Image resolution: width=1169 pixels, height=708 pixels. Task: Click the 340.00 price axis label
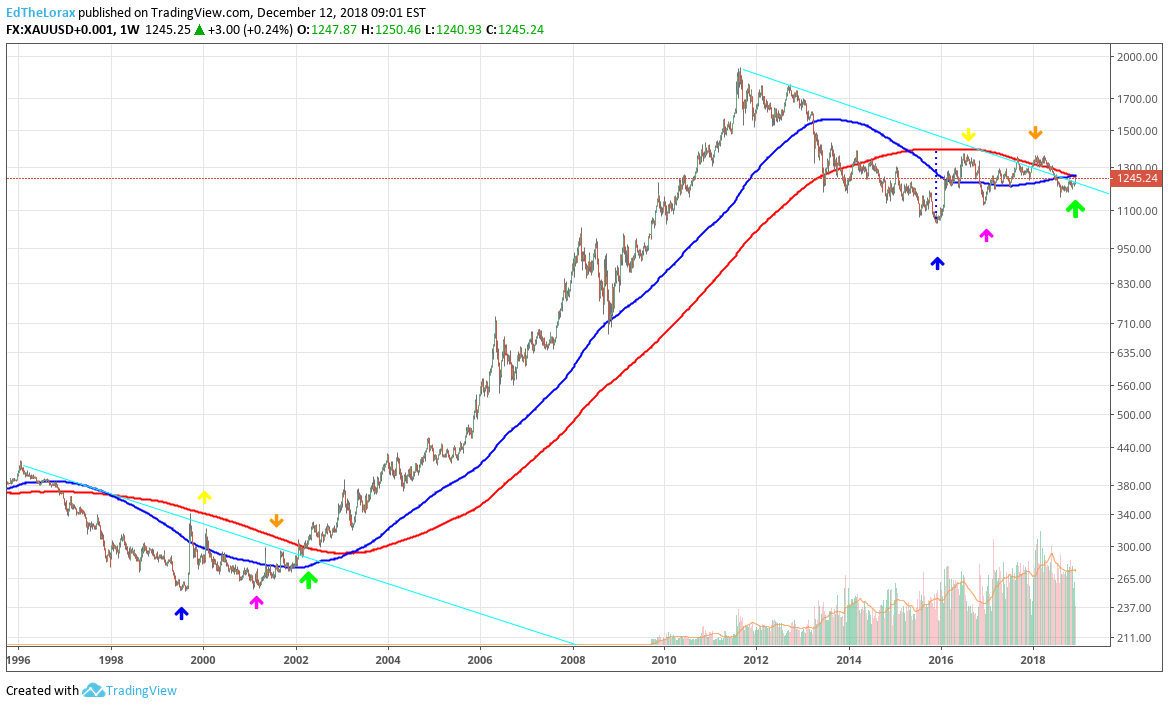pos(1137,515)
